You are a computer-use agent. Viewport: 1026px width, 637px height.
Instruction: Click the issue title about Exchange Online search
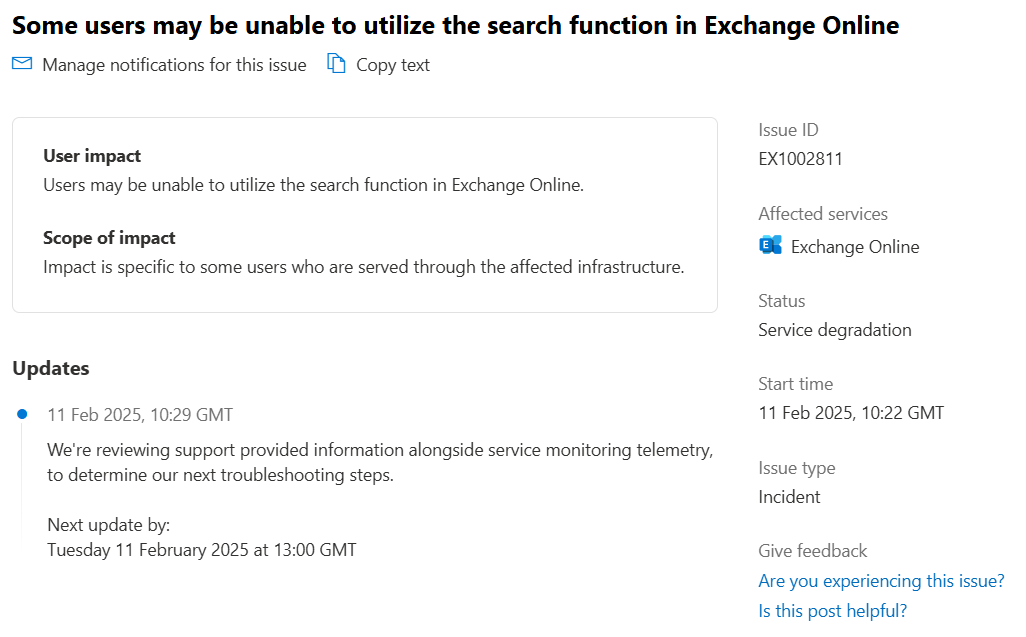[455, 26]
